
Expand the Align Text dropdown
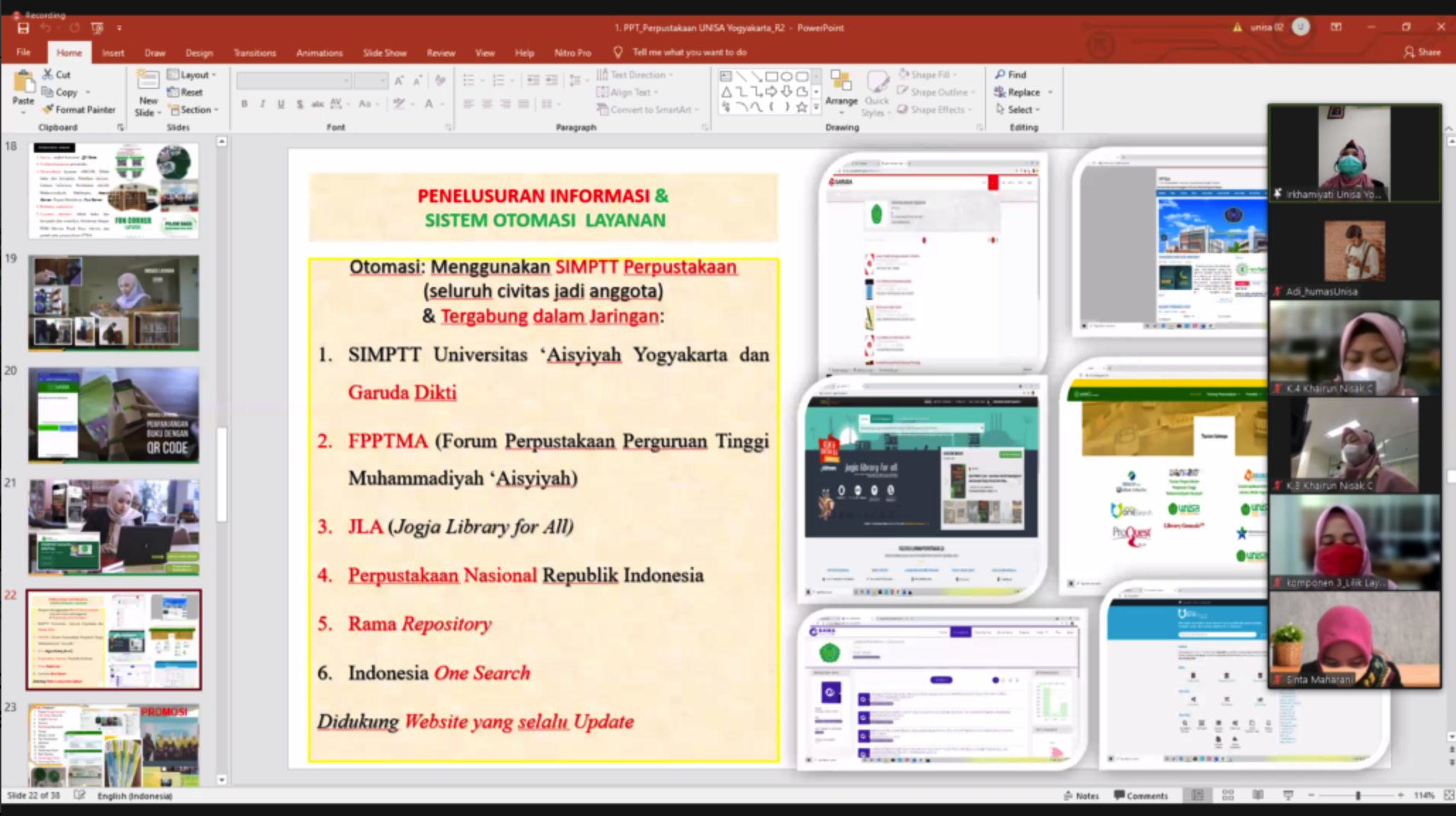coord(628,92)
